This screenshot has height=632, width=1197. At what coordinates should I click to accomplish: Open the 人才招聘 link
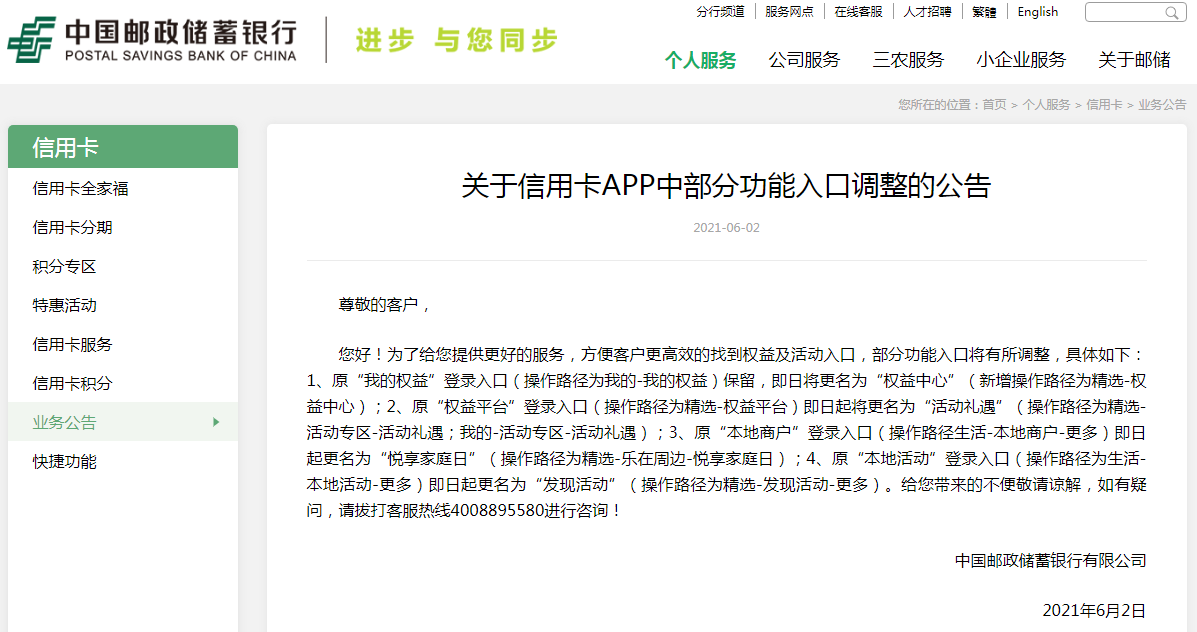coord(928,12)
